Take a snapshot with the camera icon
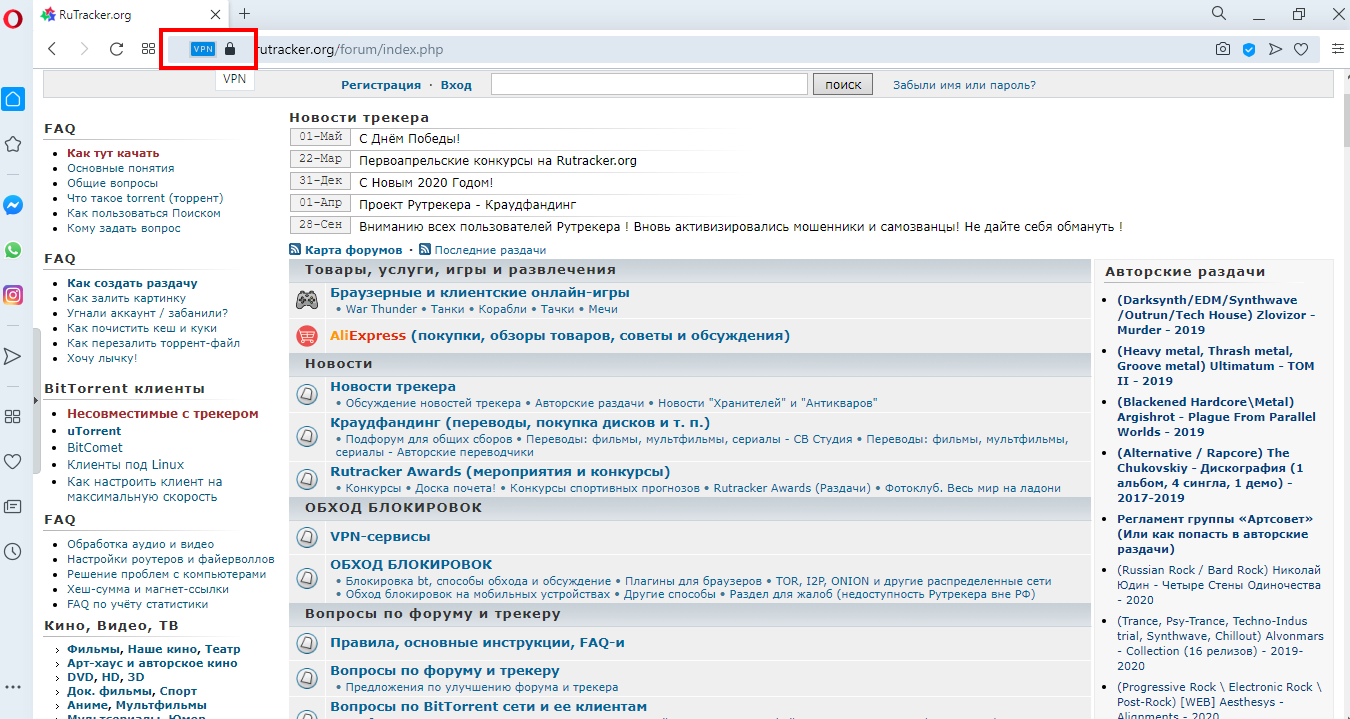The width and height of the screenshot is (1350, 719). tap(1222, 49)
